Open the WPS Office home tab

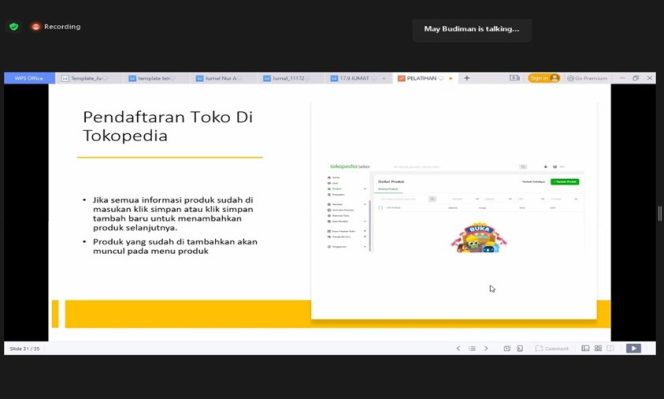(29, 78)
